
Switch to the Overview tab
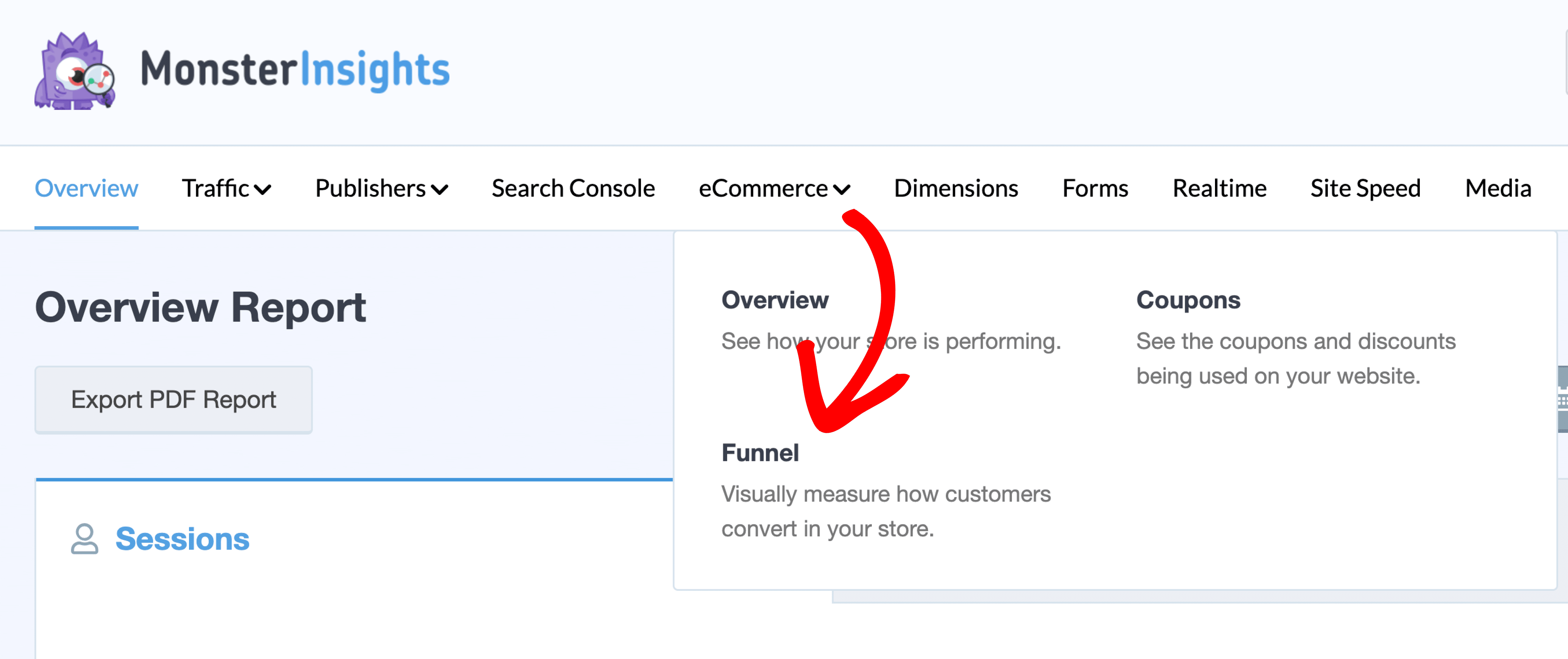tap(86, 189)
